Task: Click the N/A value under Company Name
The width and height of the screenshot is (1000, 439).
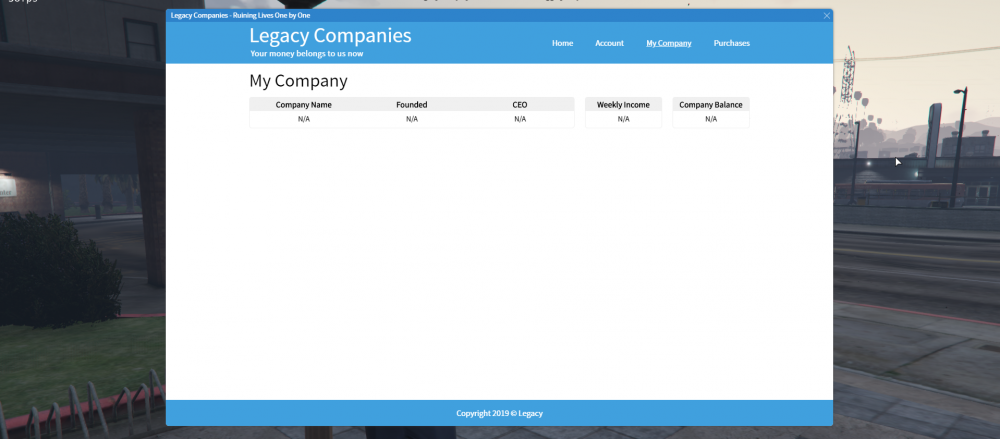Action: (x=304, y=119)
